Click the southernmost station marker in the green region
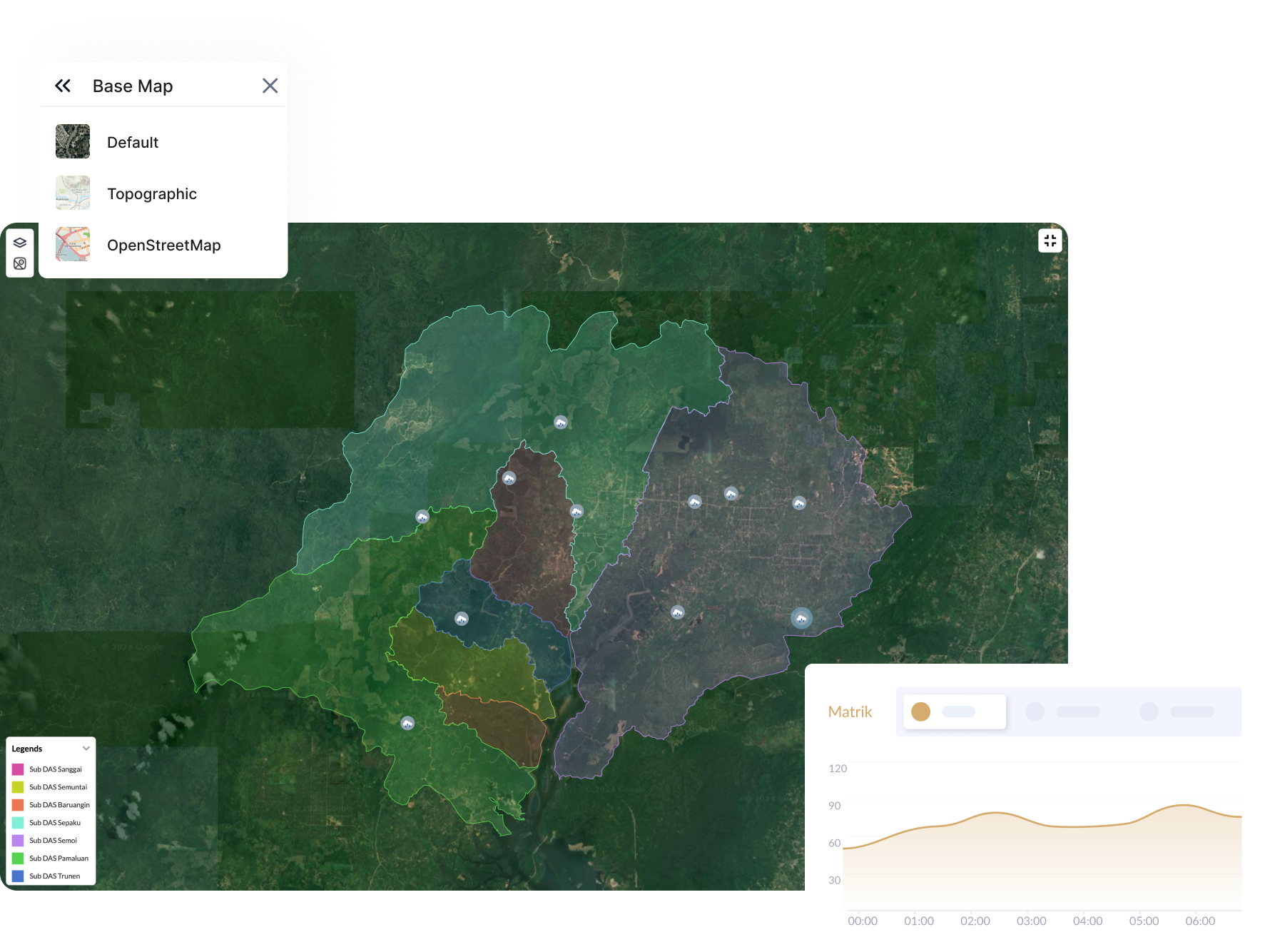The image size is (1265, 952). coord(407,723)
